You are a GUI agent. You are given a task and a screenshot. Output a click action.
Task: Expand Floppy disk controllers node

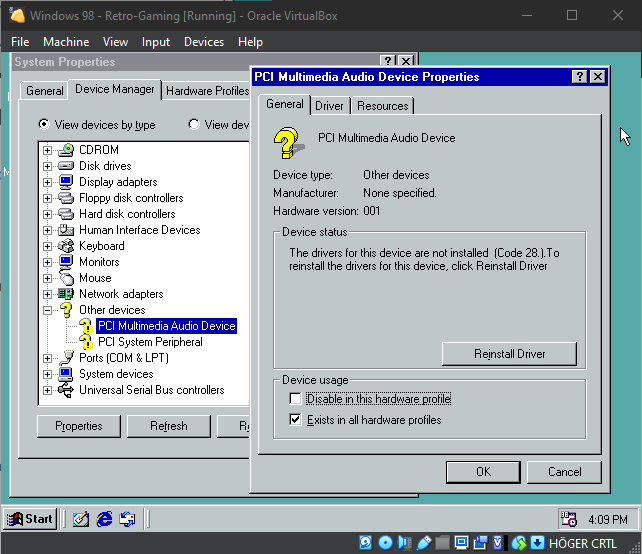[x=47, y=198]
